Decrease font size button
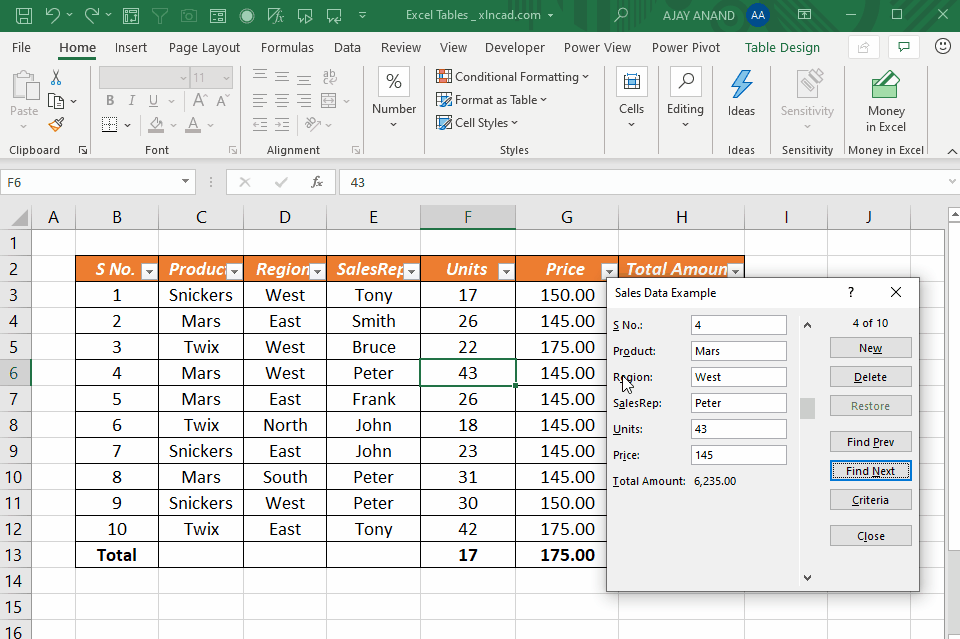Image resolution: width=960 pixels, height=639 pixels. [x=223, y=100]
